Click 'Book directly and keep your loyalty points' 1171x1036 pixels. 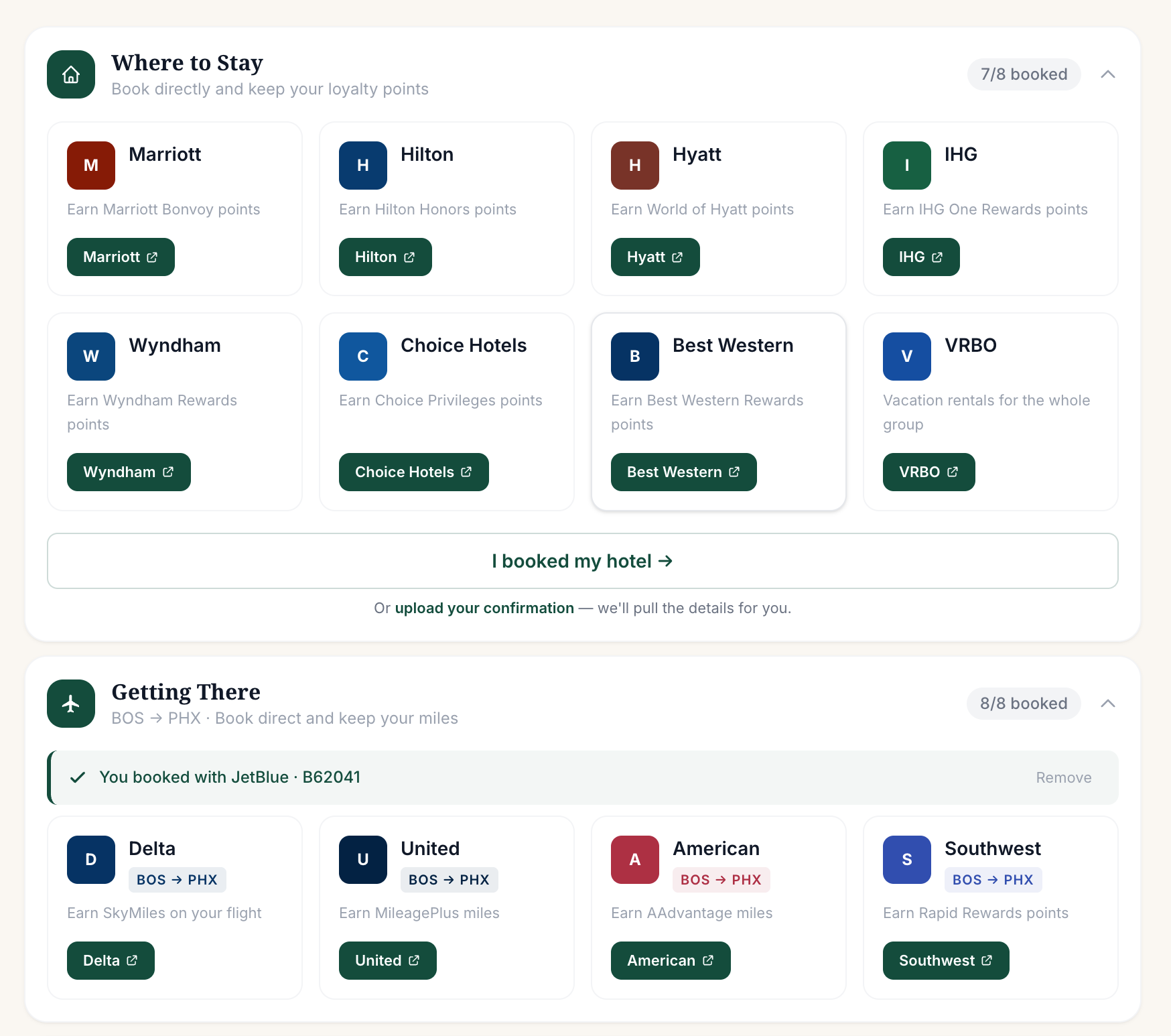[270, 89]
